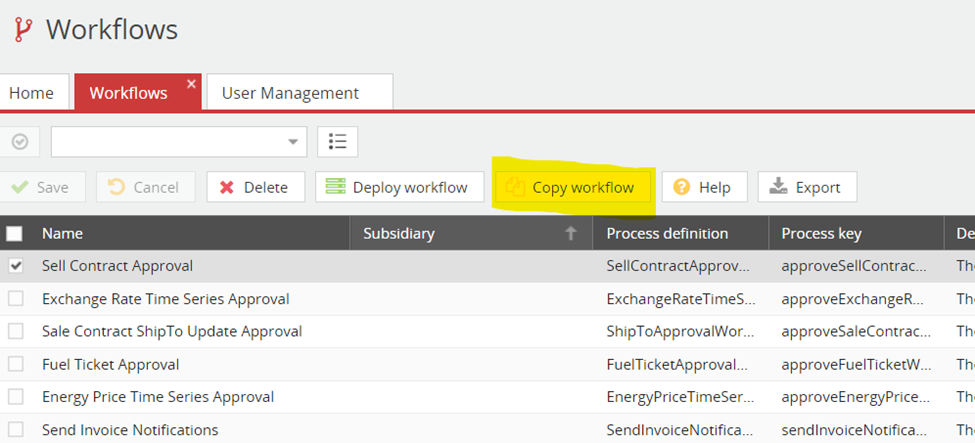Select the Exchange Rate Time Series Approval row
The height and width of the screenshot is (443, 975).
(x=165, y=299)
